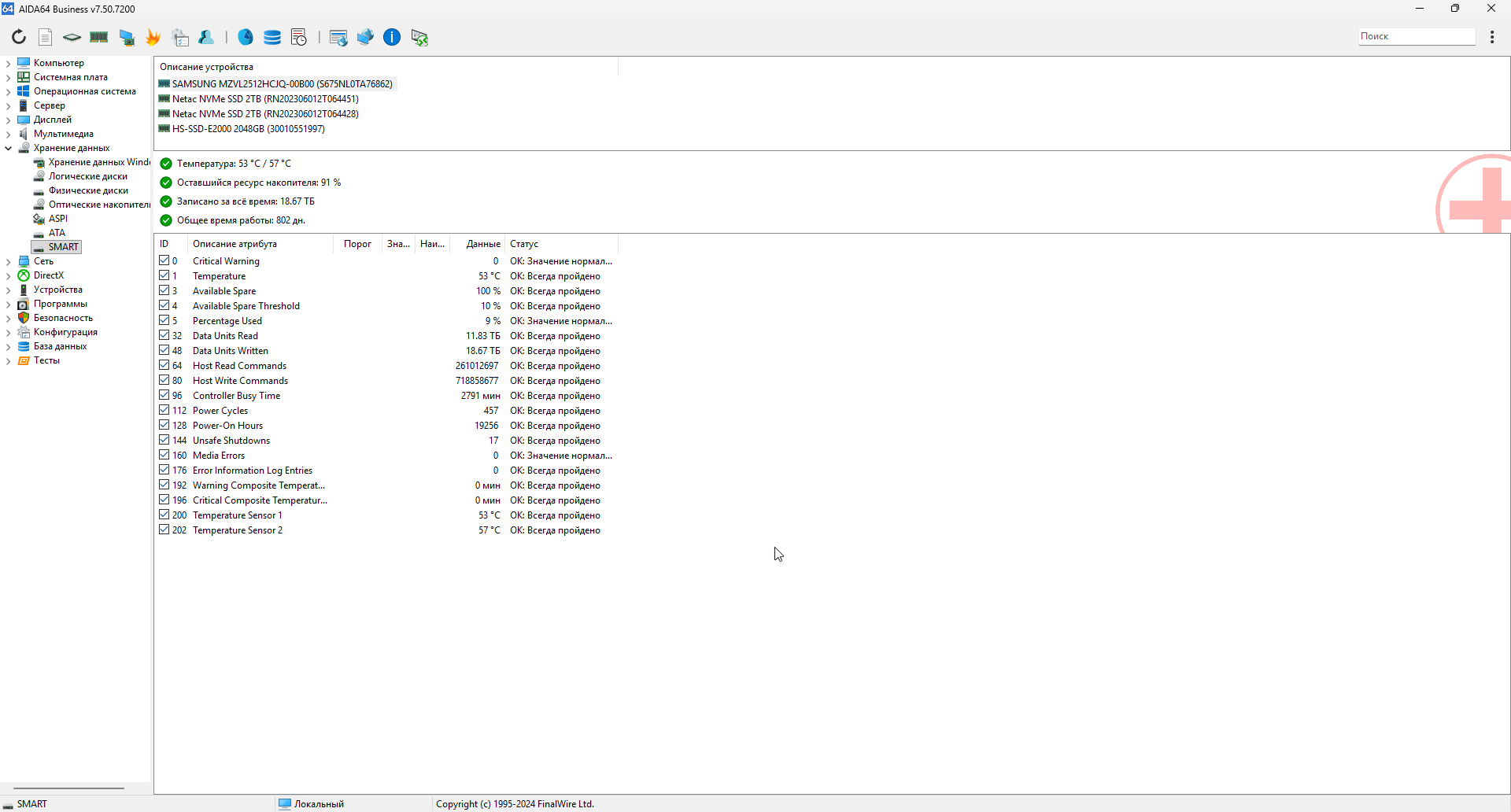Click the document with clock toolbar icon

(299, 37)
